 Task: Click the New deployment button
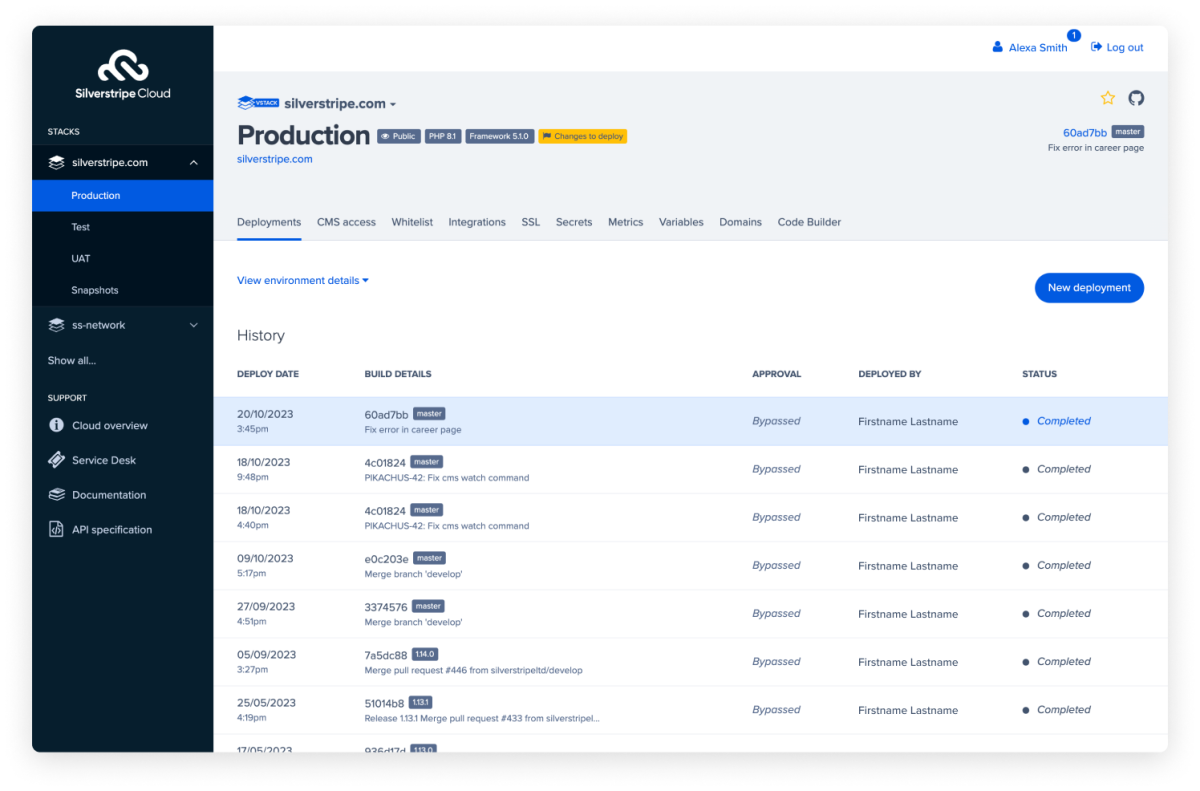coord(1089,287)
